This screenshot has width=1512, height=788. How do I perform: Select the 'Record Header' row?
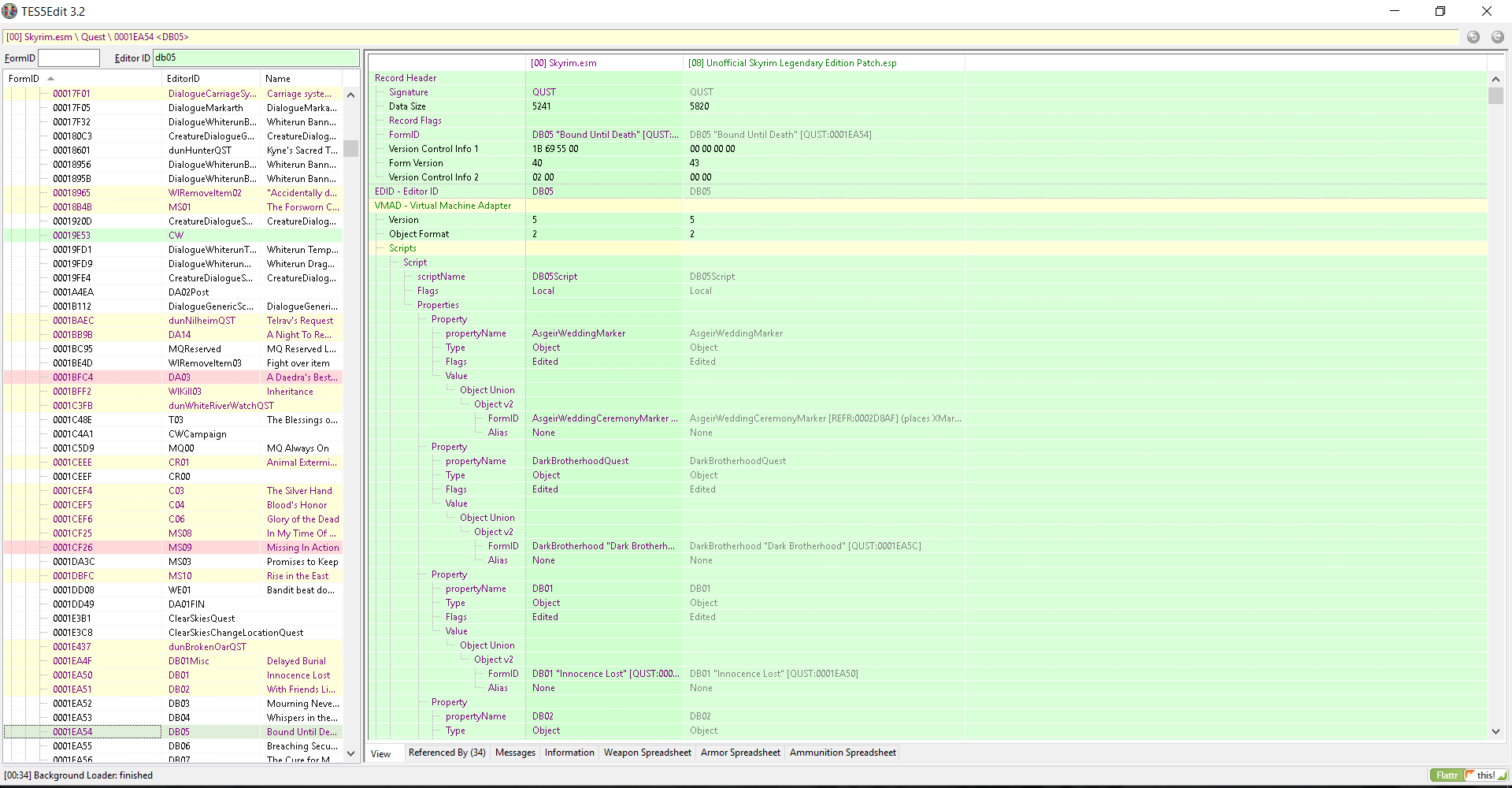pyautogui.click(x=928, y=78)
